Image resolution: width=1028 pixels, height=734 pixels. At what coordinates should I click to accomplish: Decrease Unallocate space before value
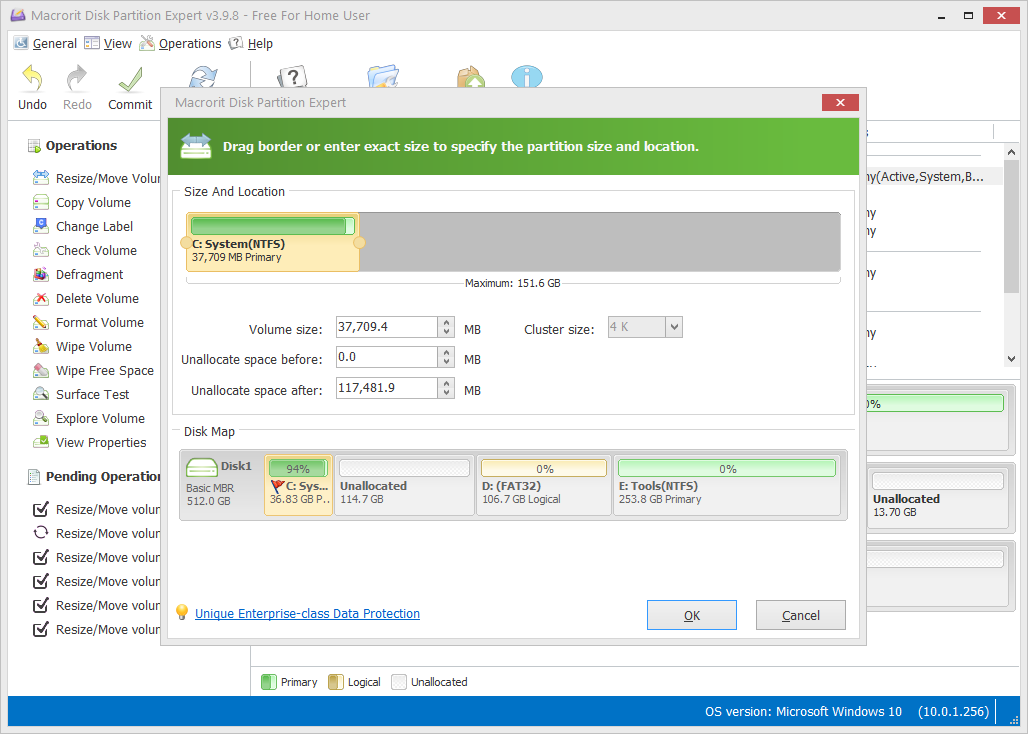coord(446,362)
